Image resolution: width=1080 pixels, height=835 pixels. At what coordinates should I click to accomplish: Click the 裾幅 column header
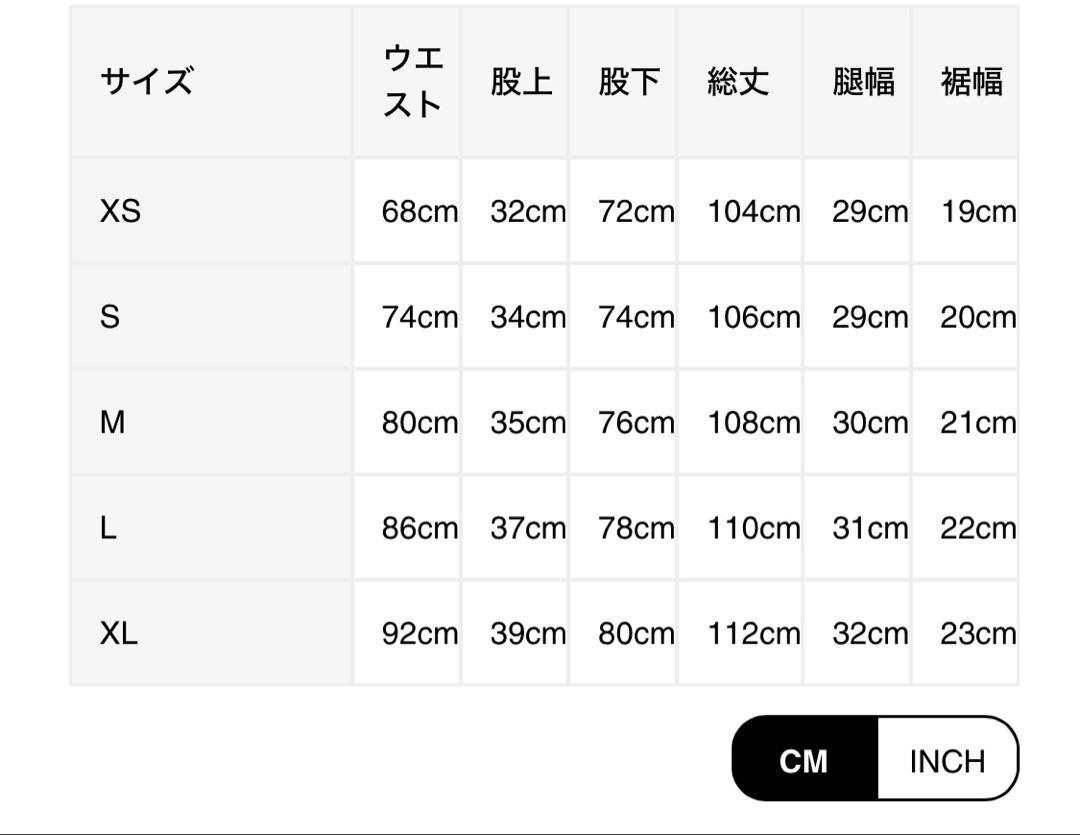click(966, 81)
